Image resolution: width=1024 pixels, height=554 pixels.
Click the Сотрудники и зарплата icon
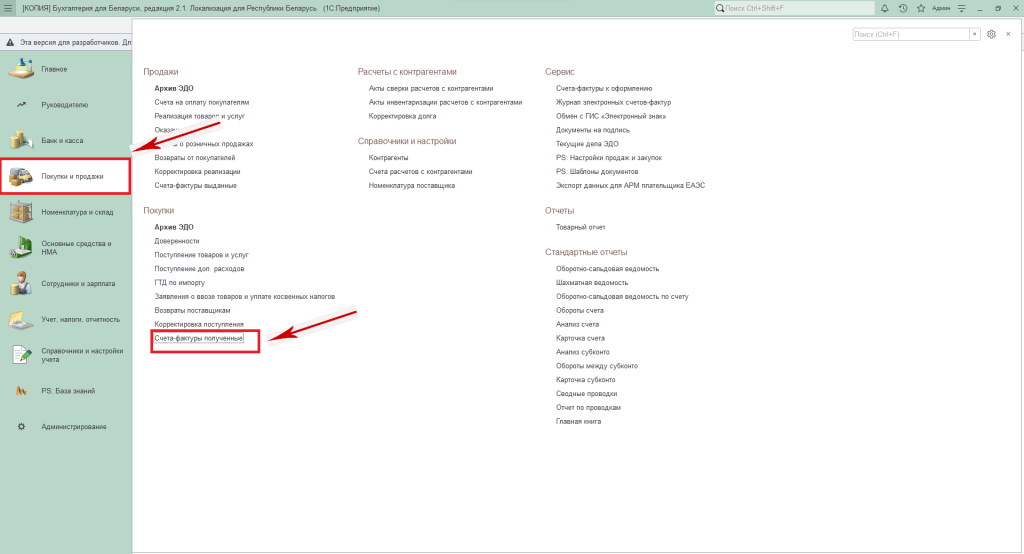pyautogui.click(x=21, y=283)
